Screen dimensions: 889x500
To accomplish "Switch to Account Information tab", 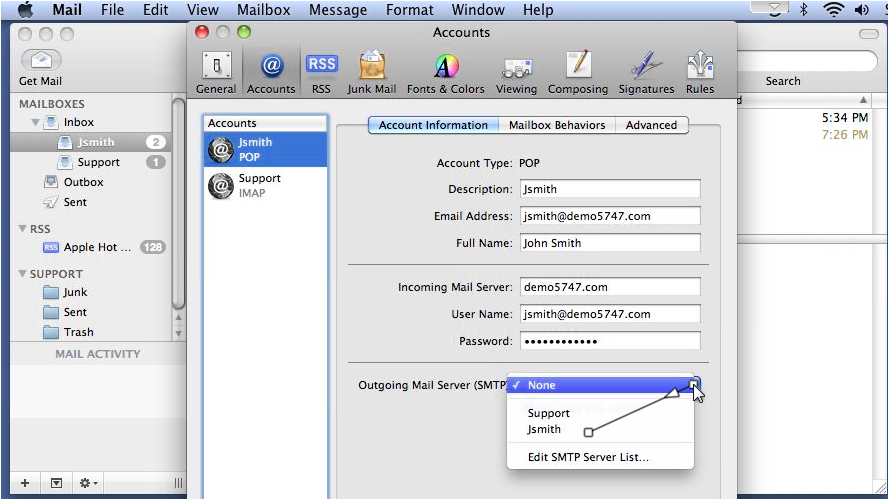I will (x=433, y=125).
